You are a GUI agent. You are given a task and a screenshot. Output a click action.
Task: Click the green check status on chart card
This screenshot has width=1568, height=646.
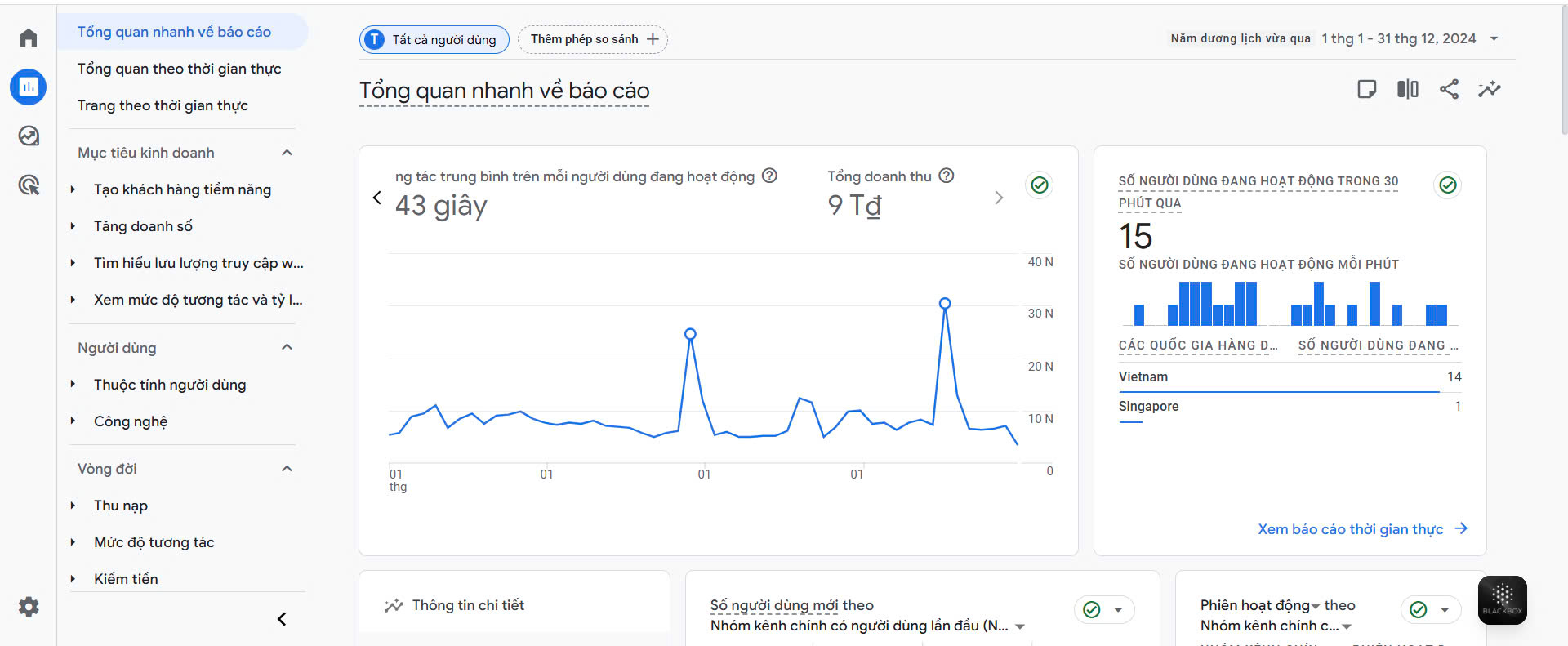click(1040, 185)
